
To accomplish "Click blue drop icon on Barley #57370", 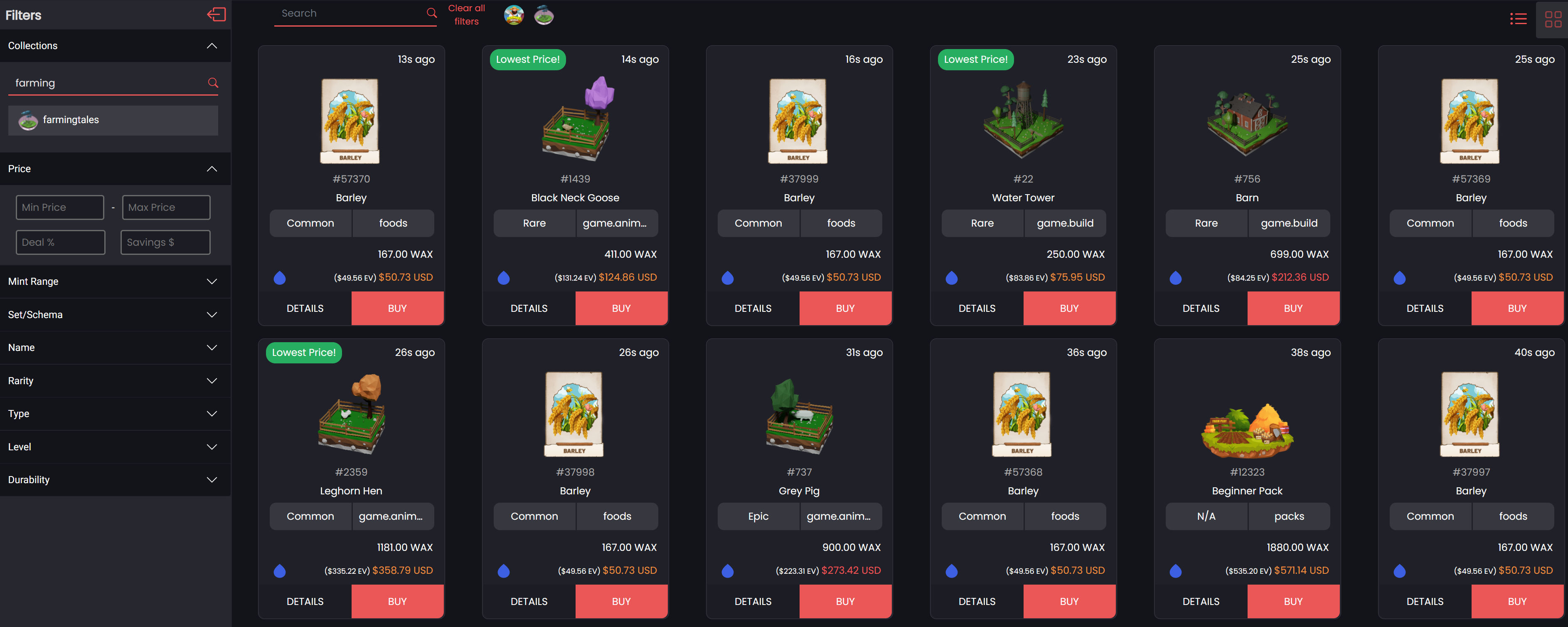I will coord(279,278).
